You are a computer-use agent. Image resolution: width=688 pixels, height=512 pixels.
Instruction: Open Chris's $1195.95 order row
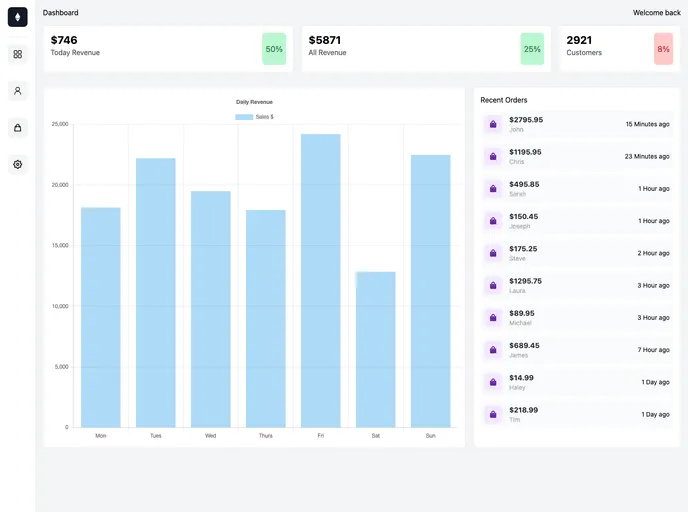point(576,156)
